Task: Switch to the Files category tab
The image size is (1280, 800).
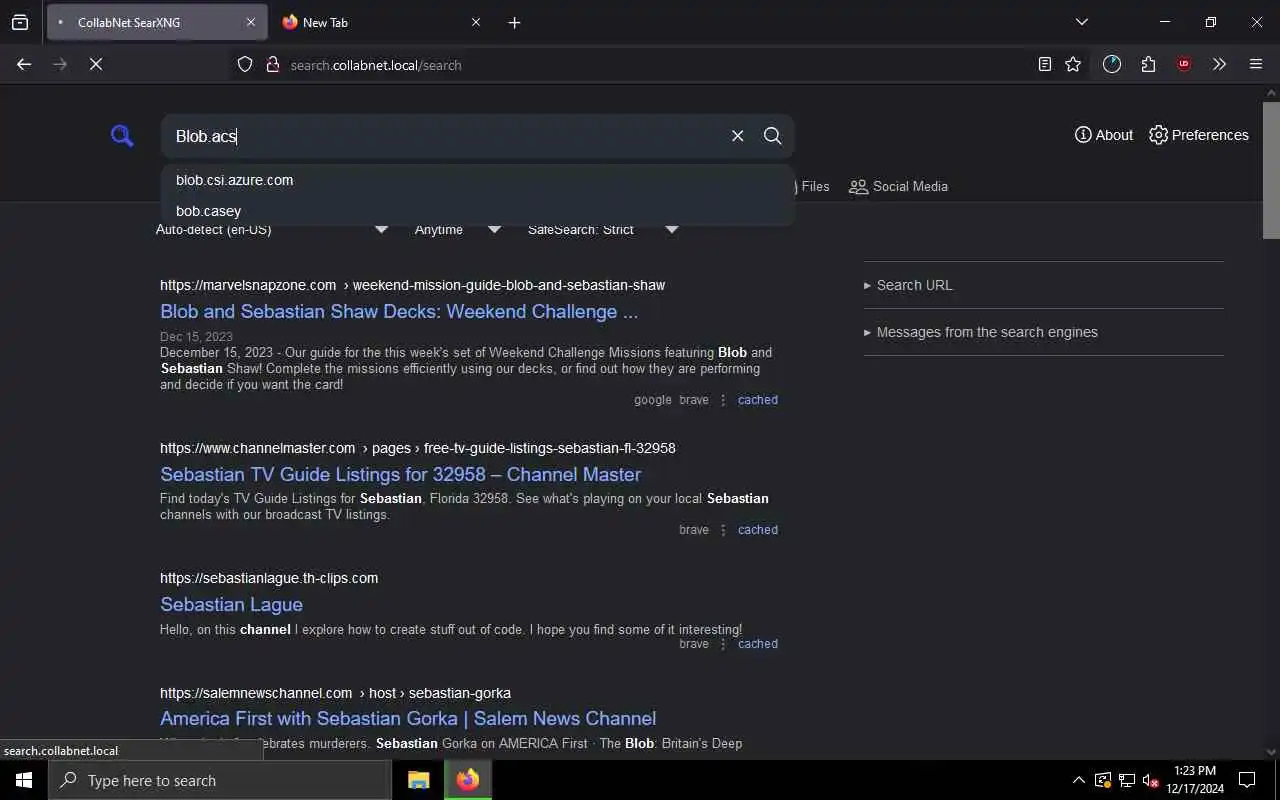Action: 812,186
